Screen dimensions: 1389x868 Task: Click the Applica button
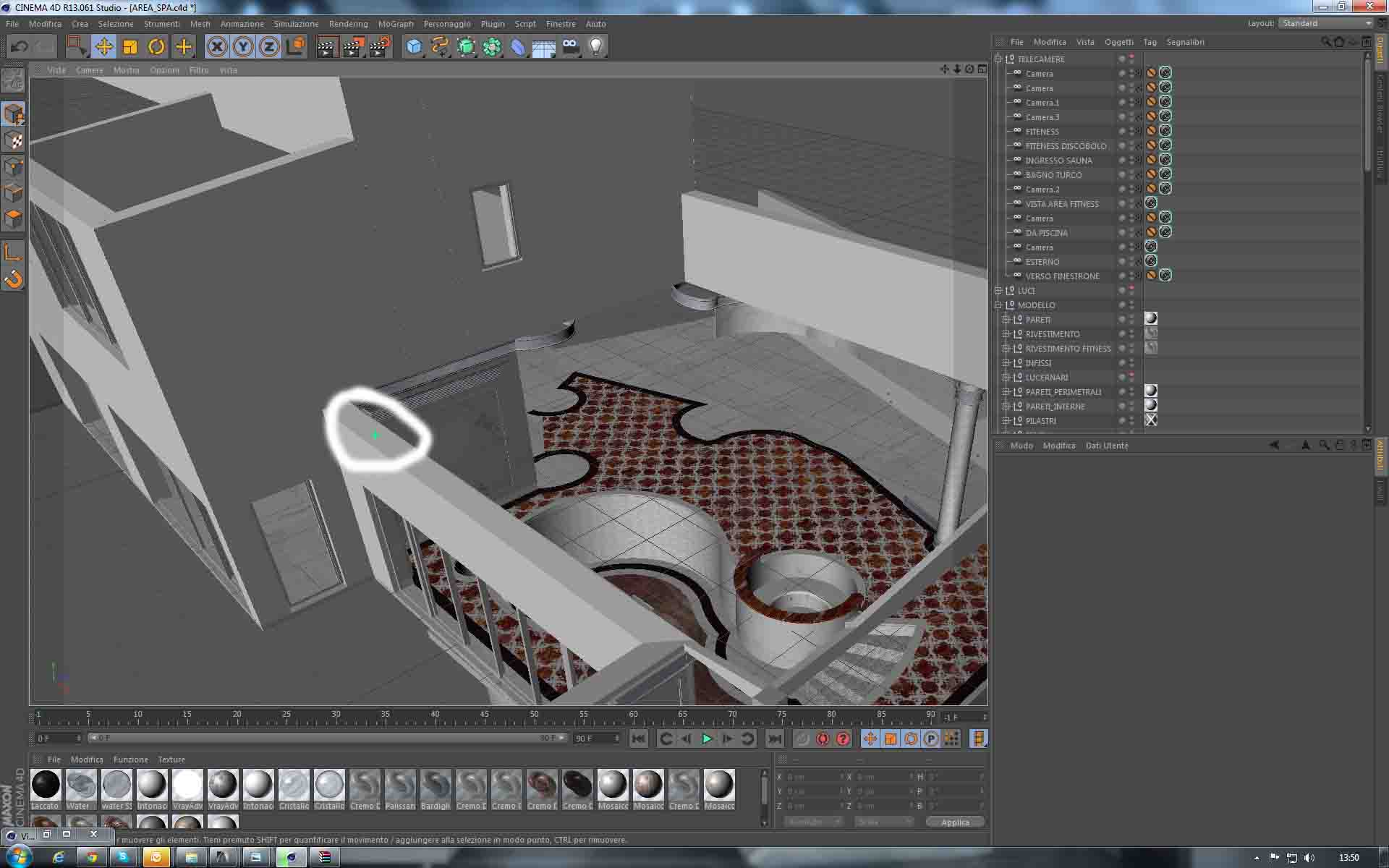pos(955,822)
